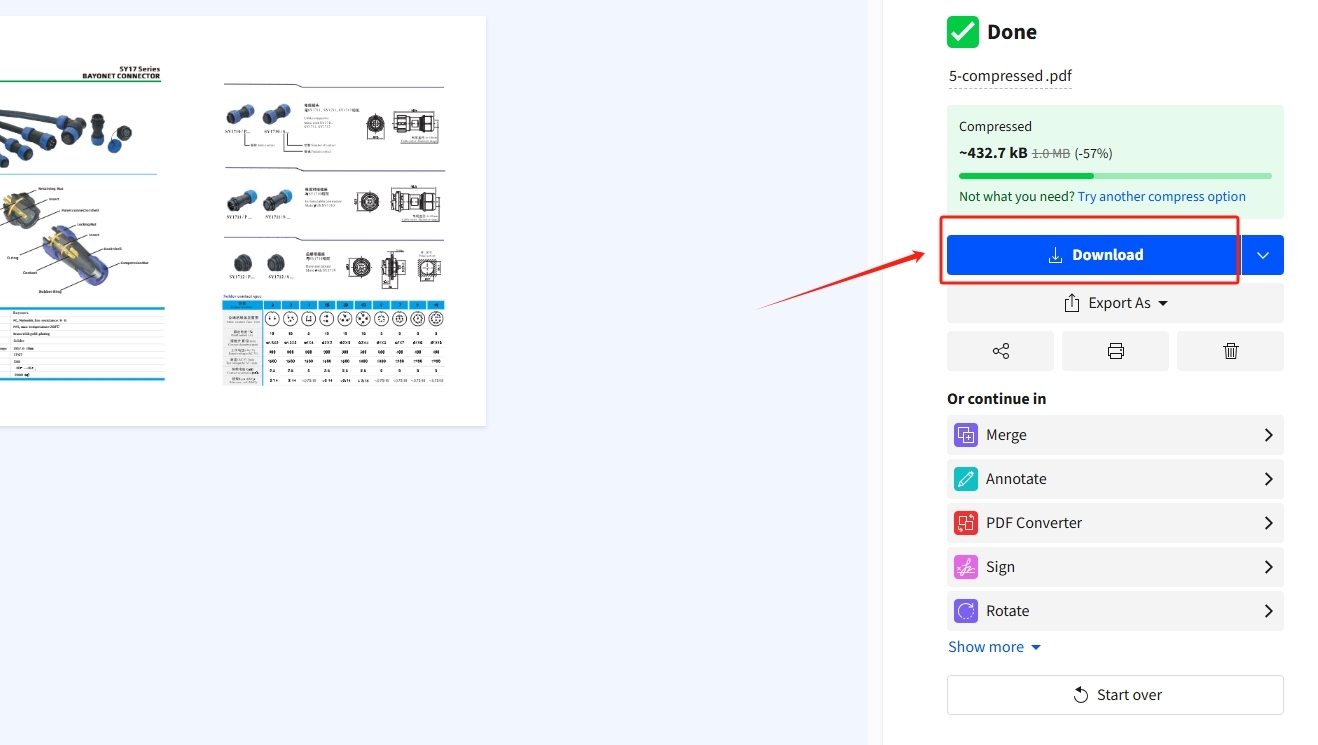The height and width of the screenshot is (745, 1318).
Task: Click the green Done checkmark icon
Action: click(963, 32)
